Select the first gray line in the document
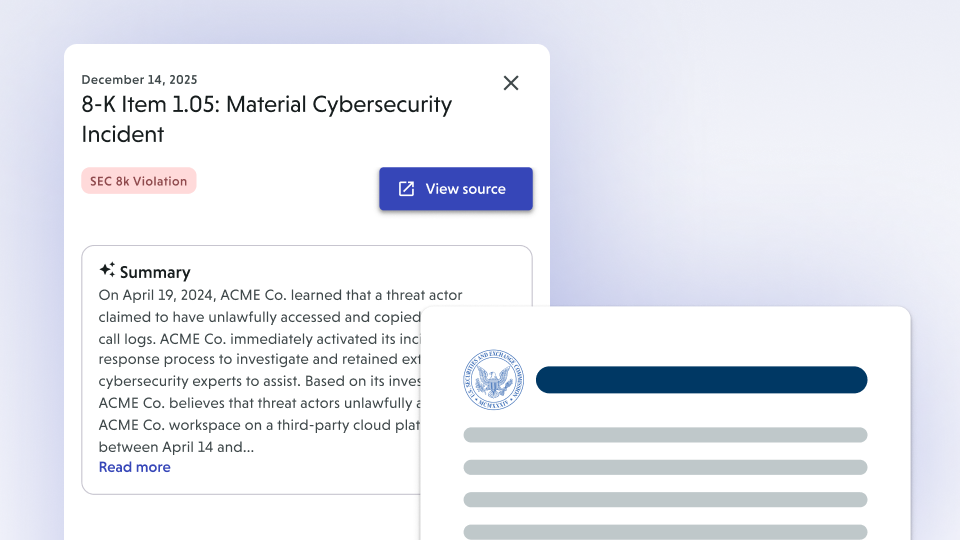960x540 pixels. pyautogui.click(x=665, y=435)
